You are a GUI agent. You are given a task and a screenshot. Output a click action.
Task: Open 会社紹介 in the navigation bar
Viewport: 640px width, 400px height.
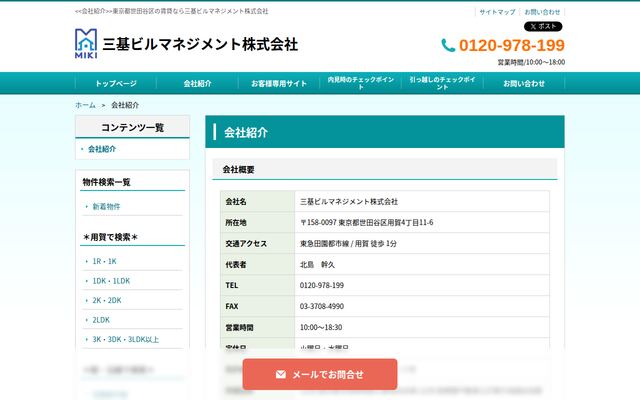(x=198, y=83)
